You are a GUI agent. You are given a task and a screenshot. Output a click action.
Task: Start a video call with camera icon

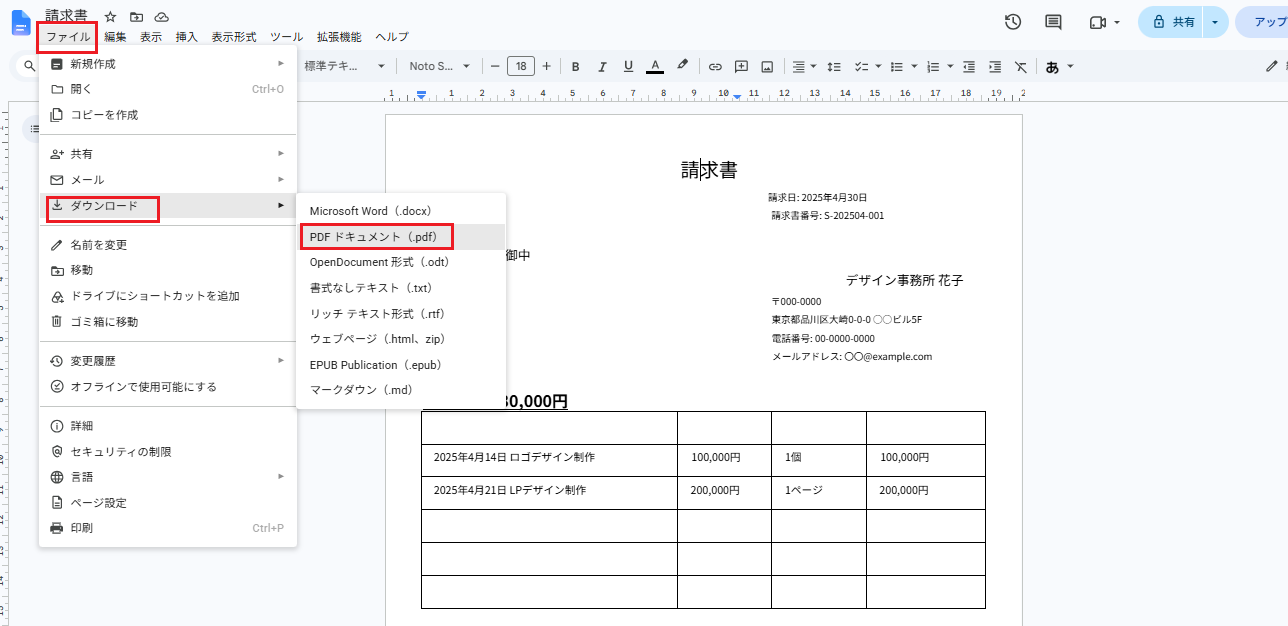(1097, 22)
